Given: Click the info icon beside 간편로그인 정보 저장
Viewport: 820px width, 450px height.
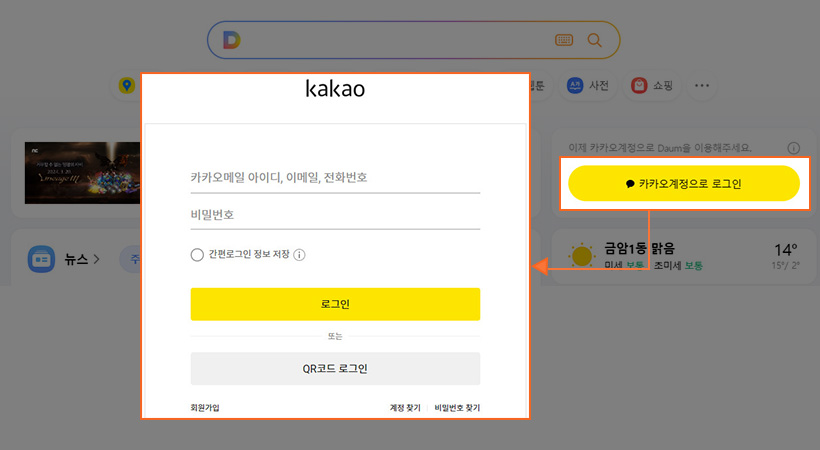Looking at the screenshot, I should 299,255.
